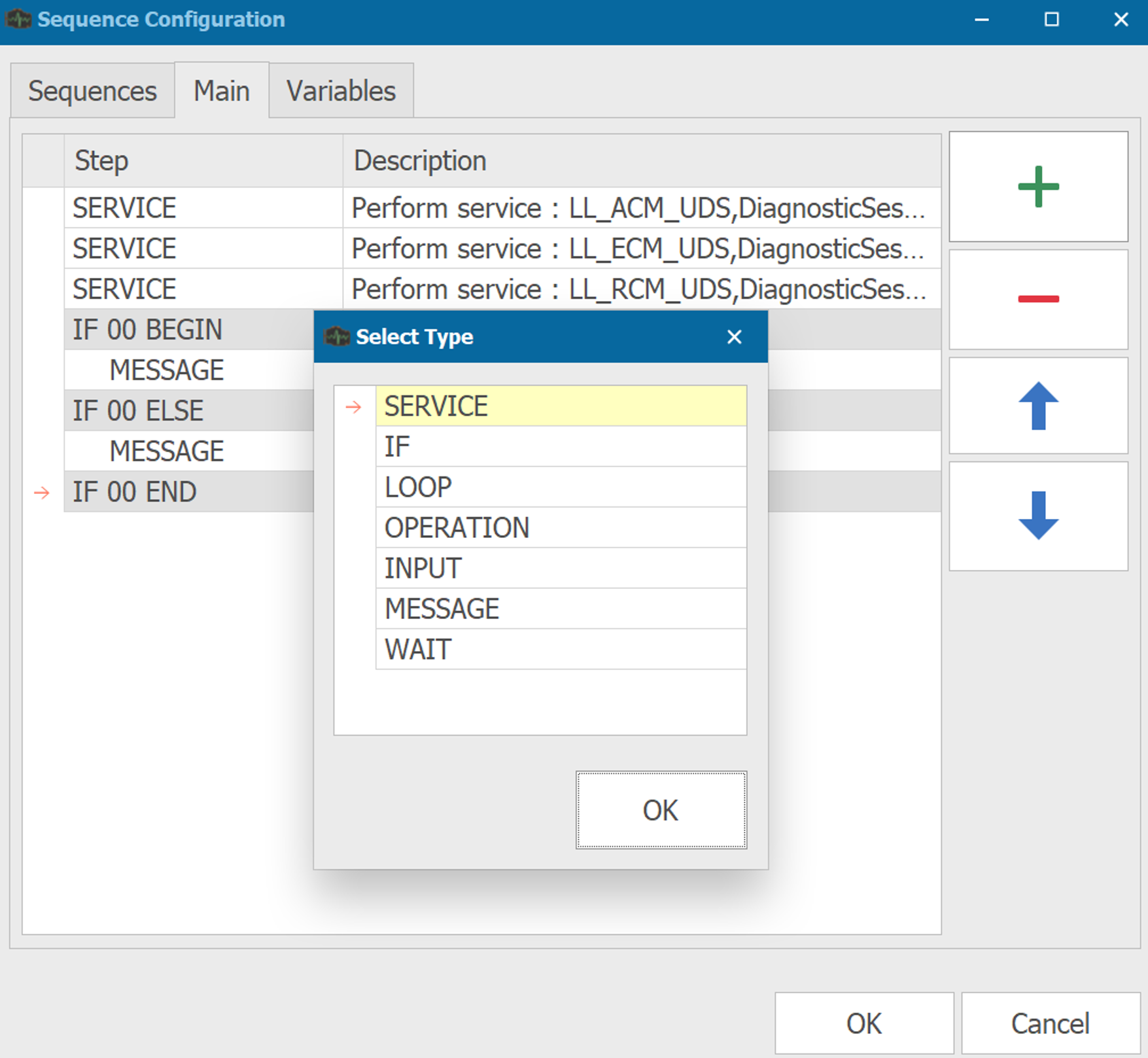Click OK in the Sequence Configuration window
The height and width of the screenshot is (1058, 1148).
click(864, 1023)
